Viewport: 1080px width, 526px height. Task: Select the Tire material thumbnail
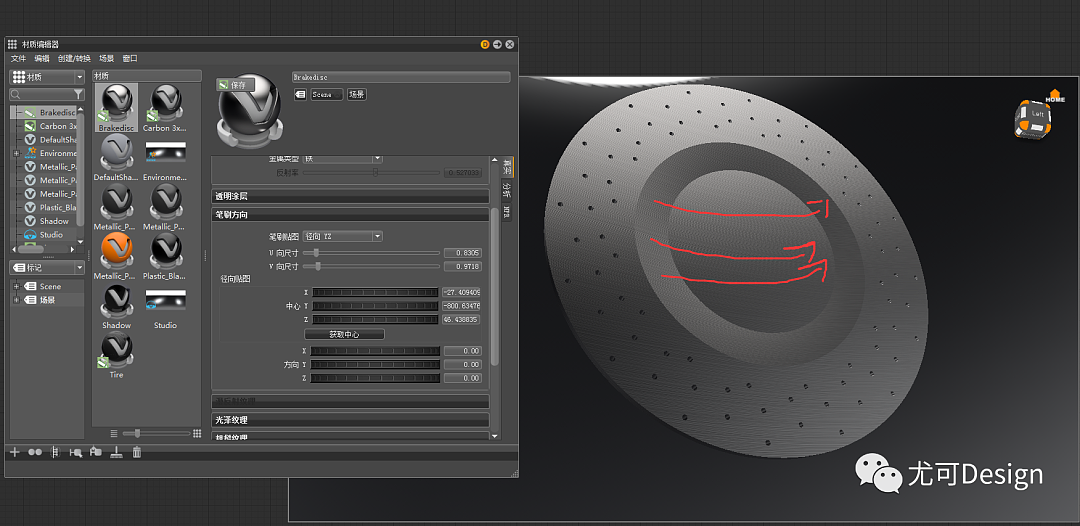pyautogui.click(x=116, y=351)
